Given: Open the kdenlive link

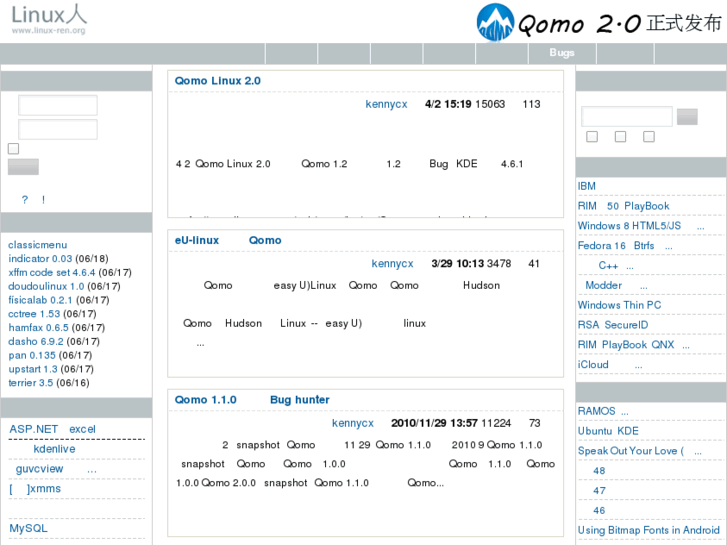Looking at the screenshot, I should pos(54,449).
